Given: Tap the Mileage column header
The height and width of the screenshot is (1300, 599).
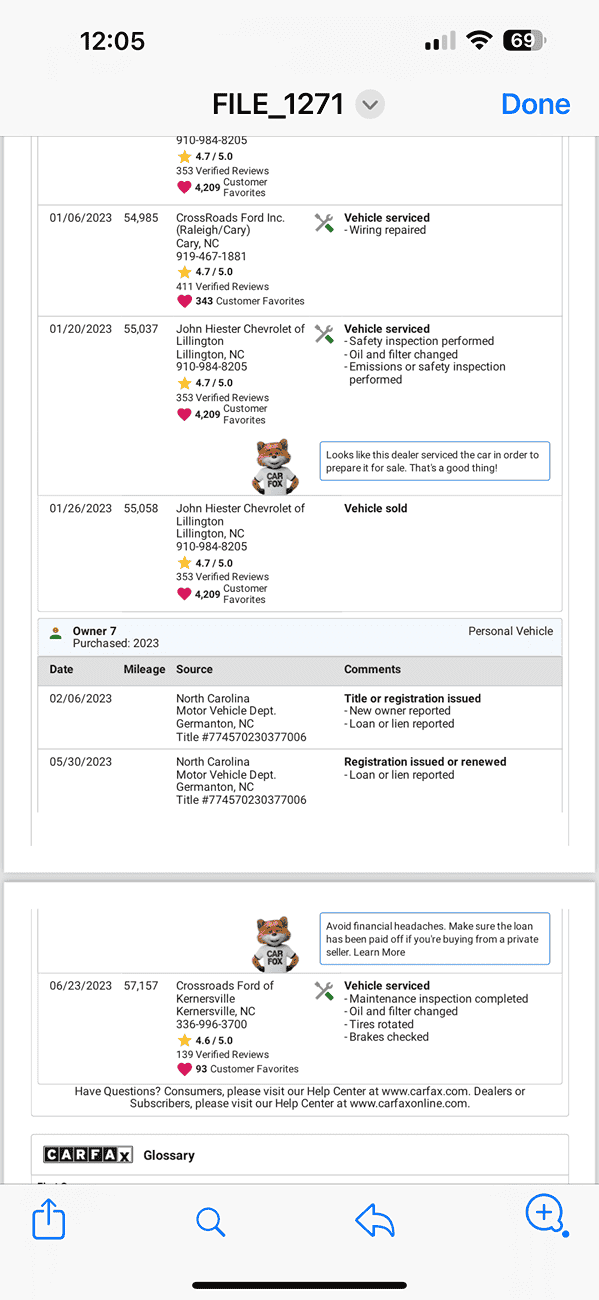Looking at the screenshot, I should [144, 670].
